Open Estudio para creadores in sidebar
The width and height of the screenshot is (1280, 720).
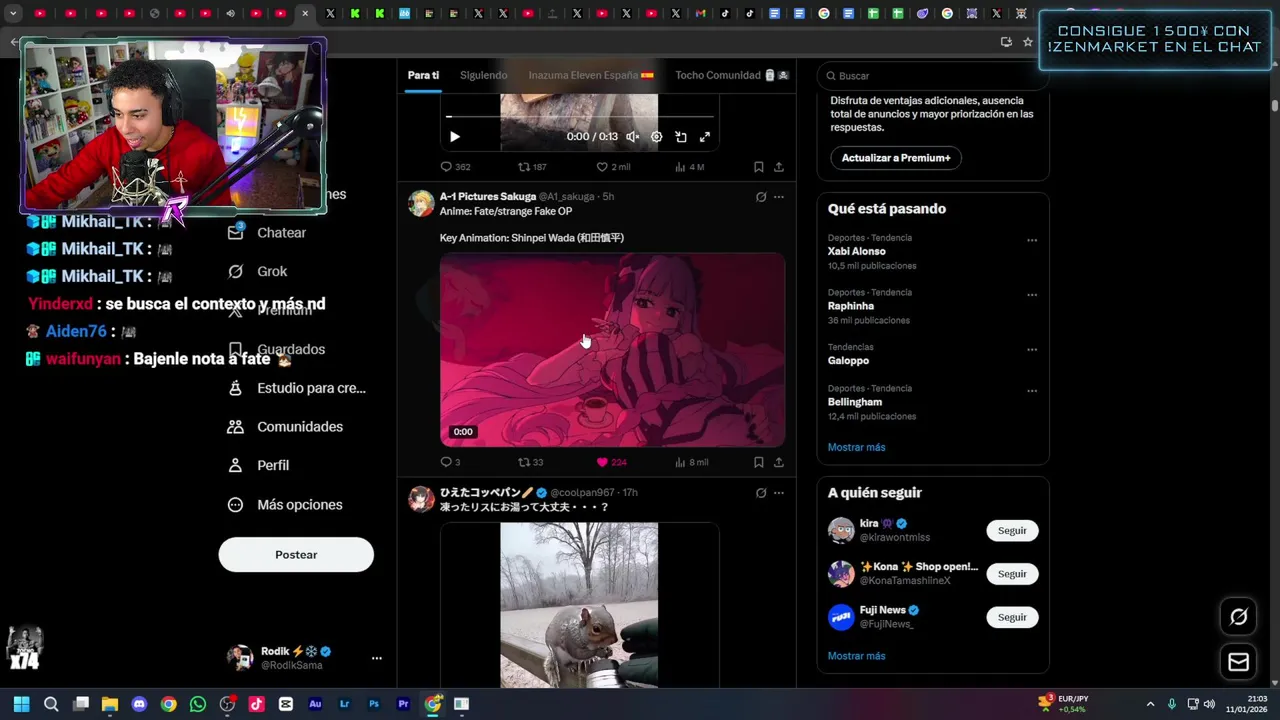pyautogui.click(x=297, y=388)
